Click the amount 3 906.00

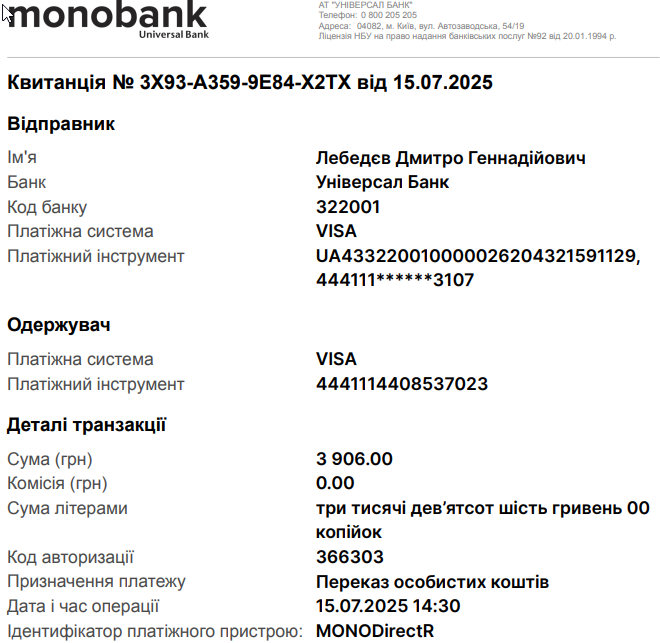[x=354, y=459]
